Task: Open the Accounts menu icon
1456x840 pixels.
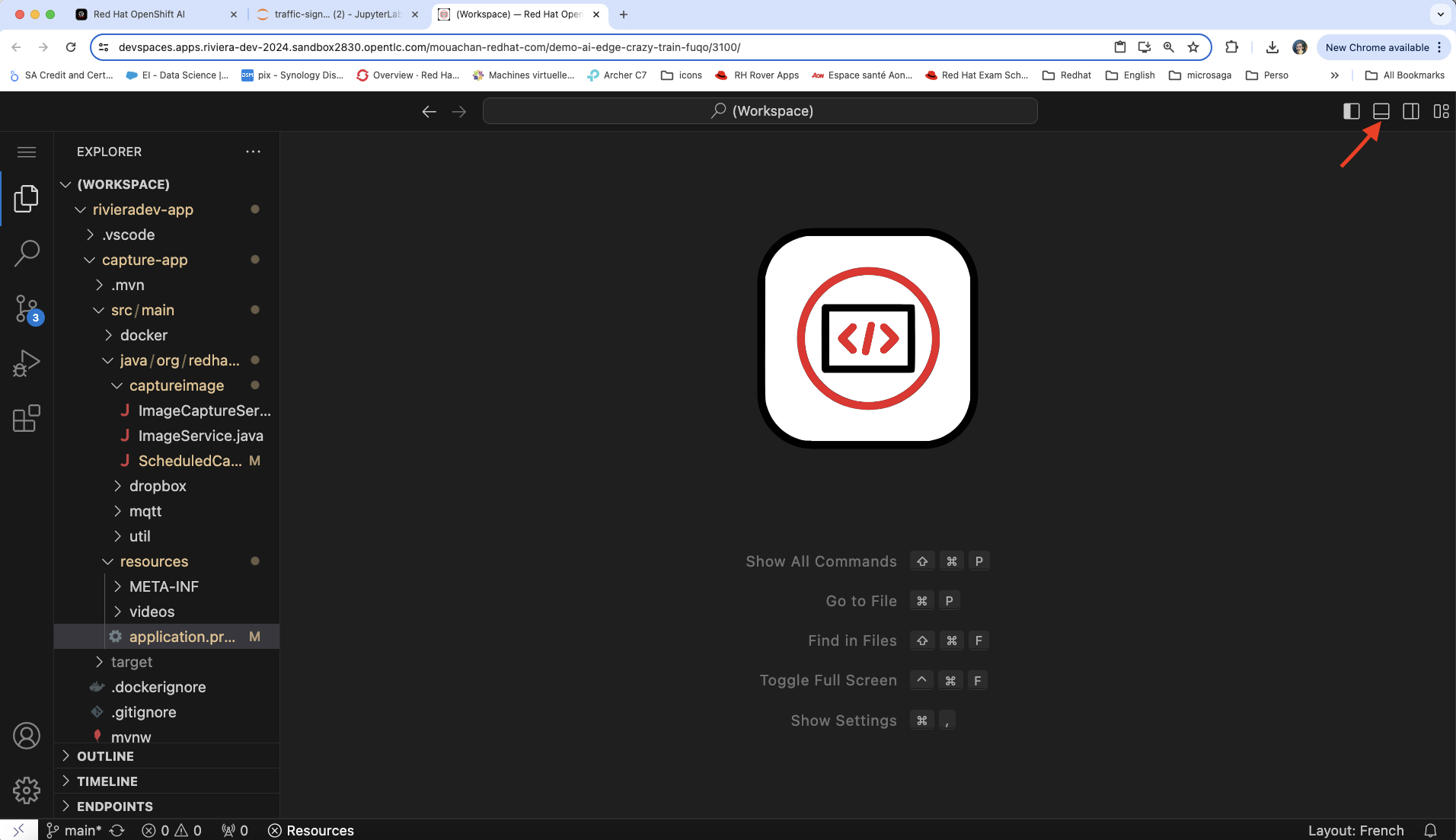Action: pos(27,736)
